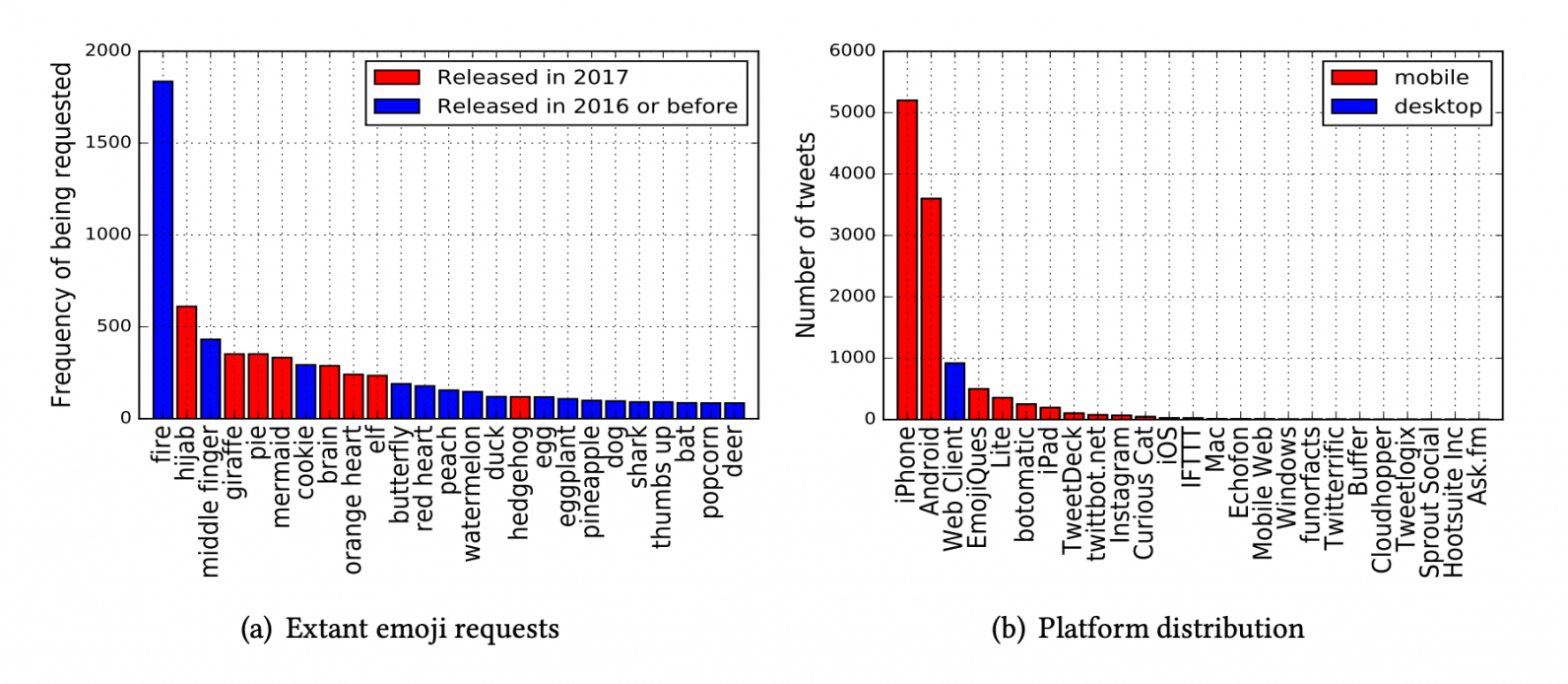Click the 'Platform distribution' caption

click(1147, 629)
